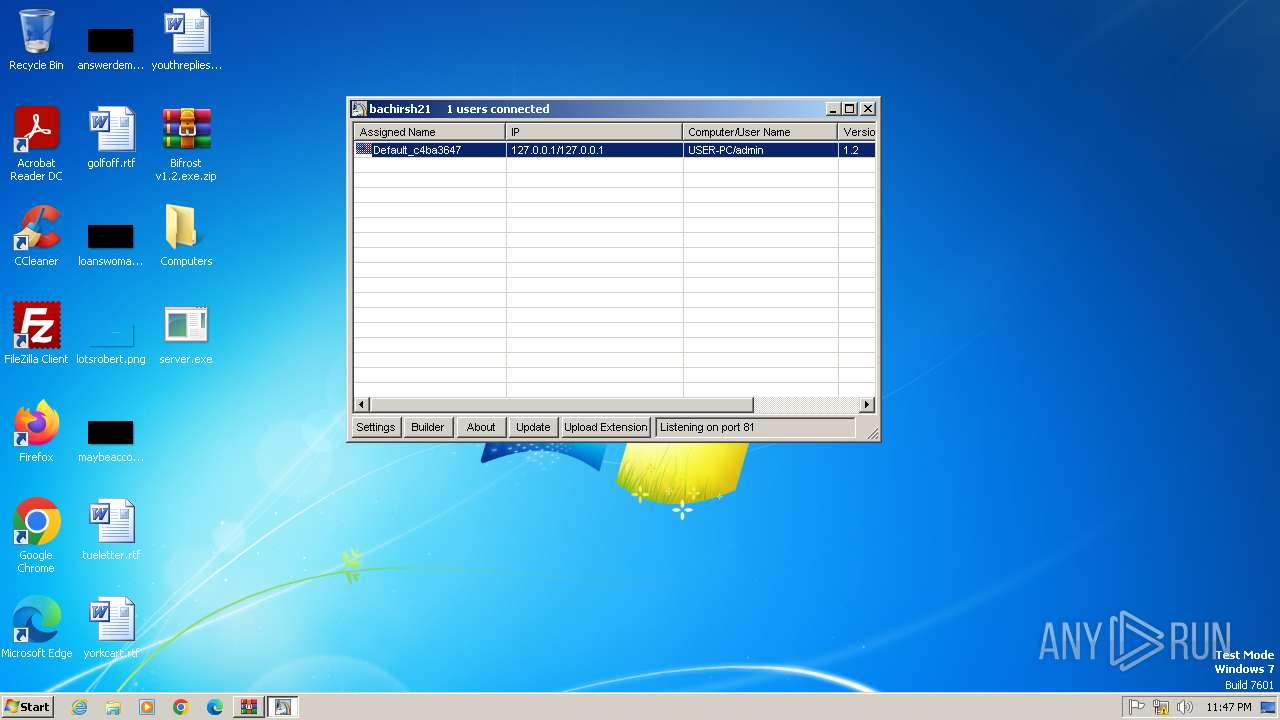This screenshot has height=720, width=1280.
Task: Open the answerdem file icon on the desktop
Action: pyautogui.click(x=111, y=48)
